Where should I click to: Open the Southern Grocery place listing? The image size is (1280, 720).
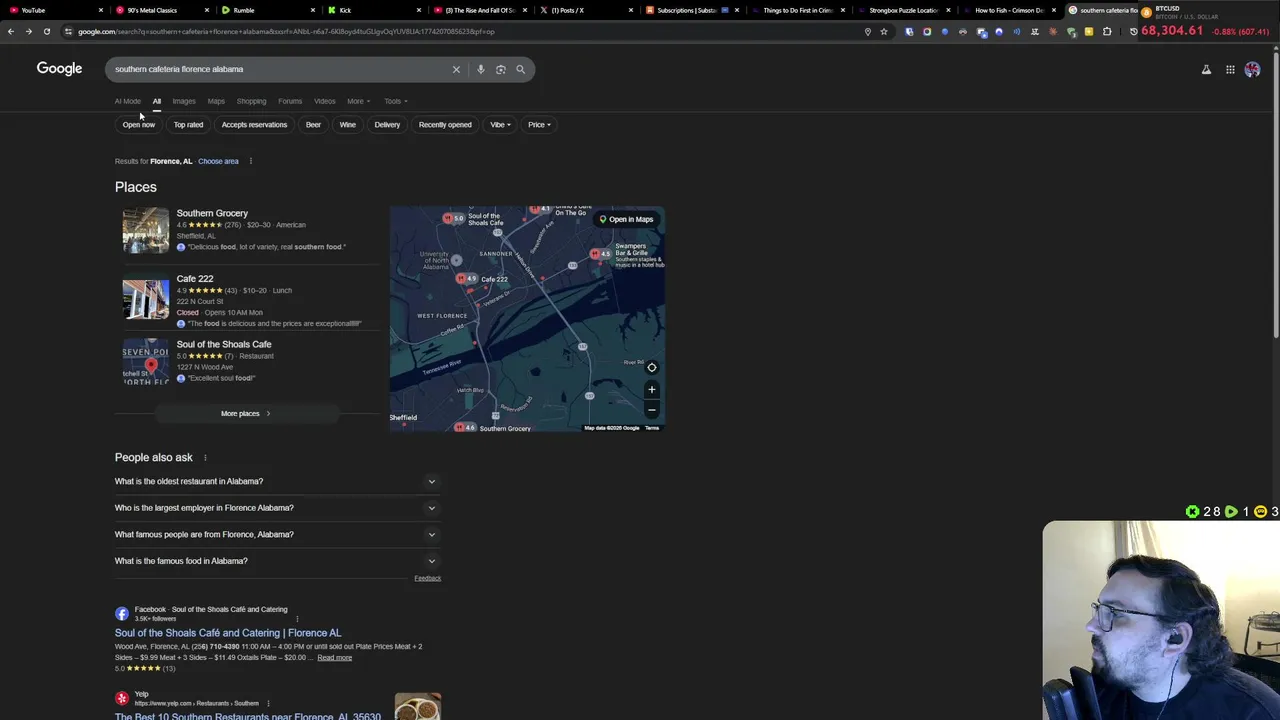pyautogui.click(x=212, y=213)
